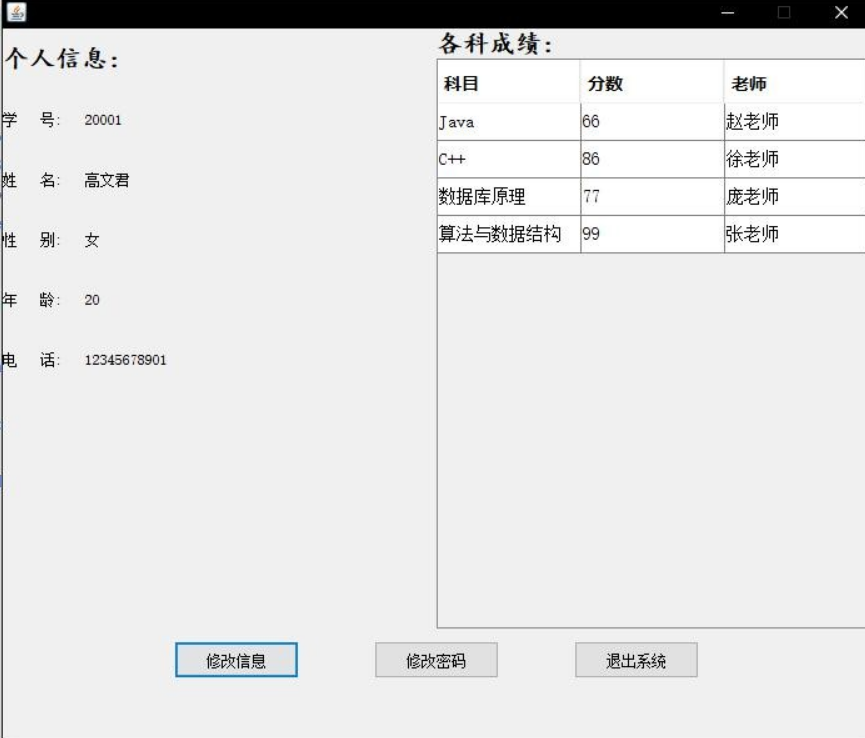The image size is (865, 738).
Task: Click the score 86 cell
Action: [x=652, y=159]
